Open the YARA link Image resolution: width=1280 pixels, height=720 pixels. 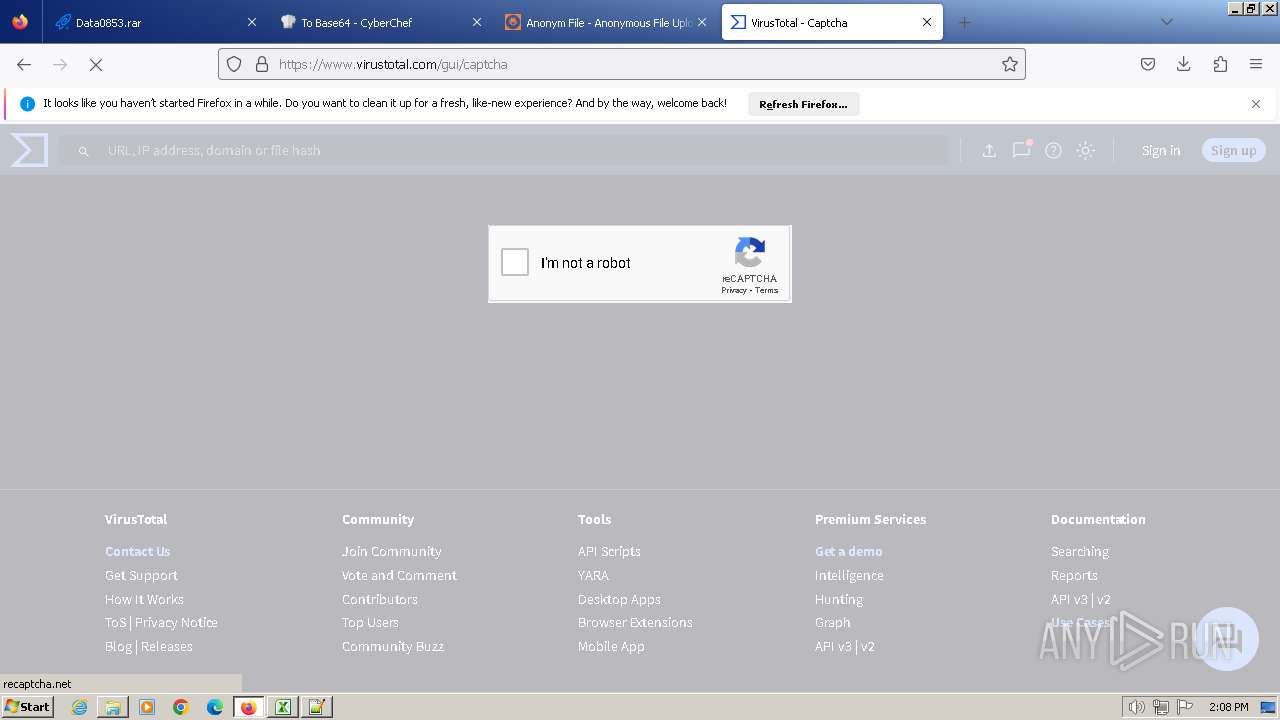[x=593, y=575]
